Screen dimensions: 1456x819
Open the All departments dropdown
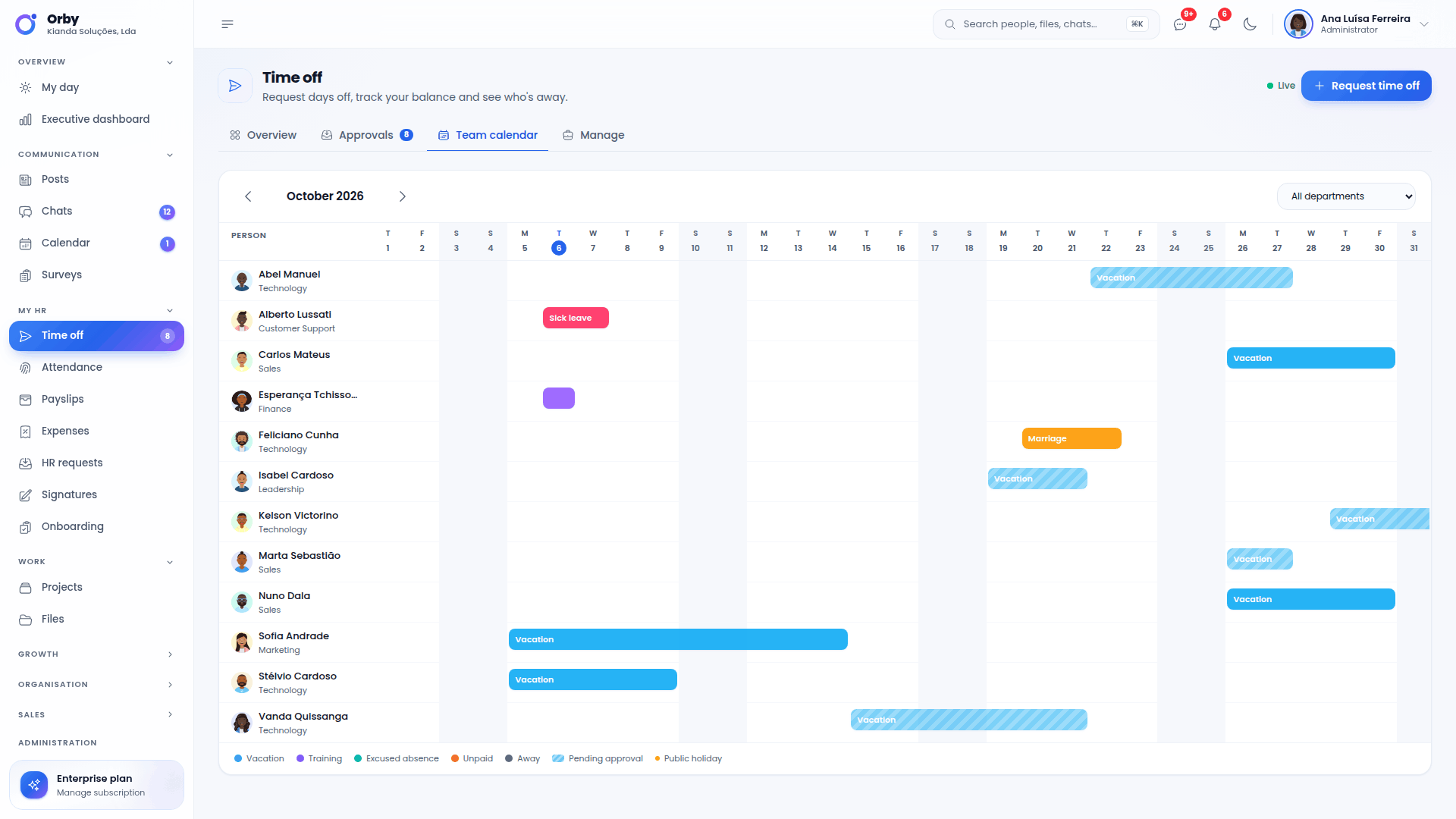point(1346,196)
